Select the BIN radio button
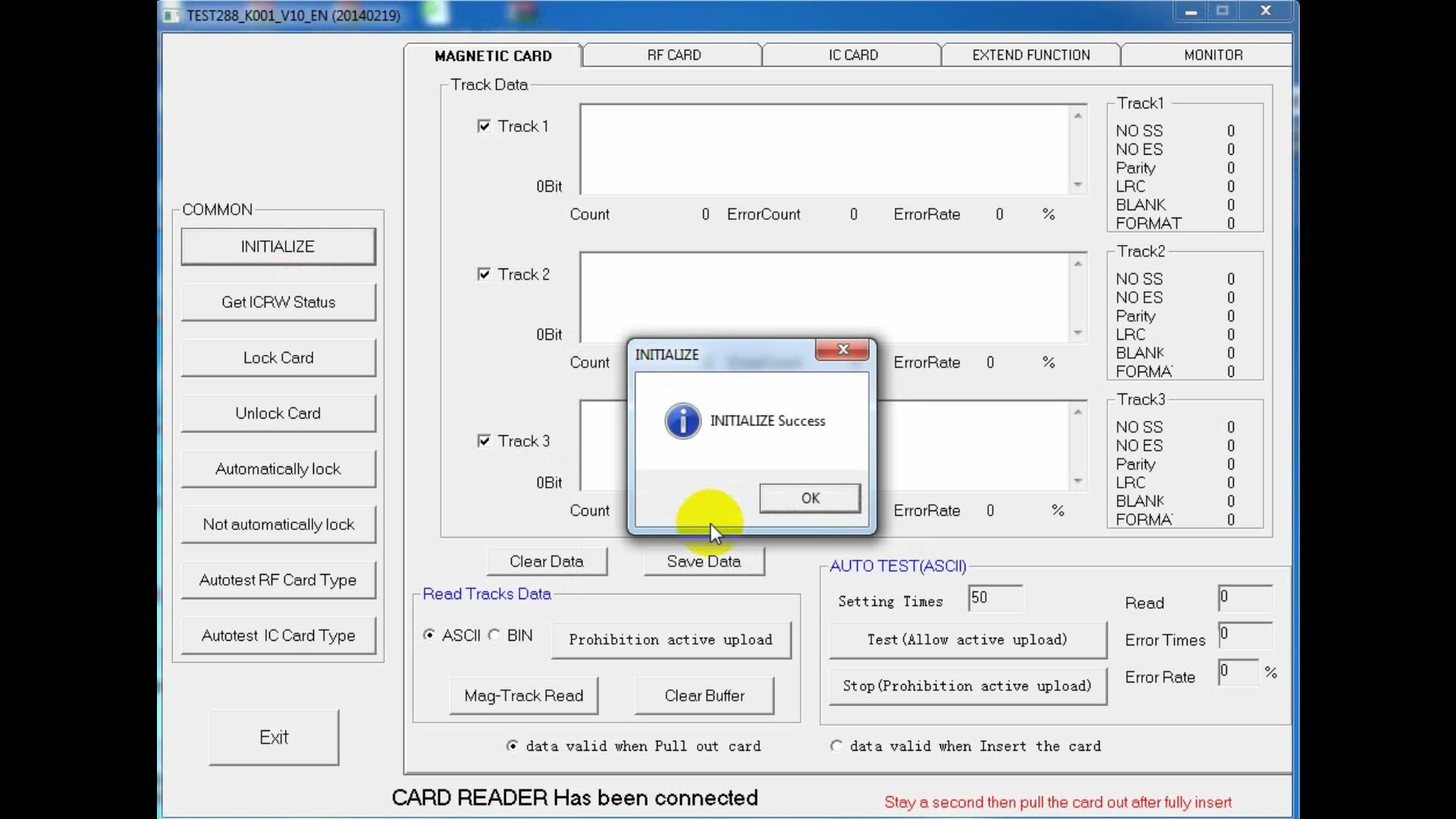Screen dimensions: 1456x819 pos(494,635)
